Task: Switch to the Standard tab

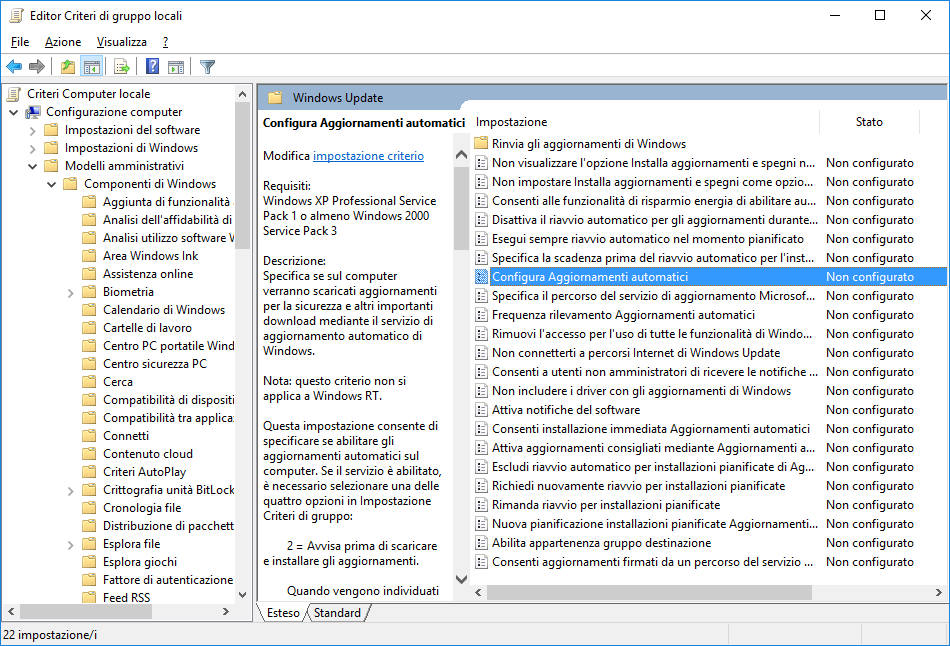Action: click(337, 613)
